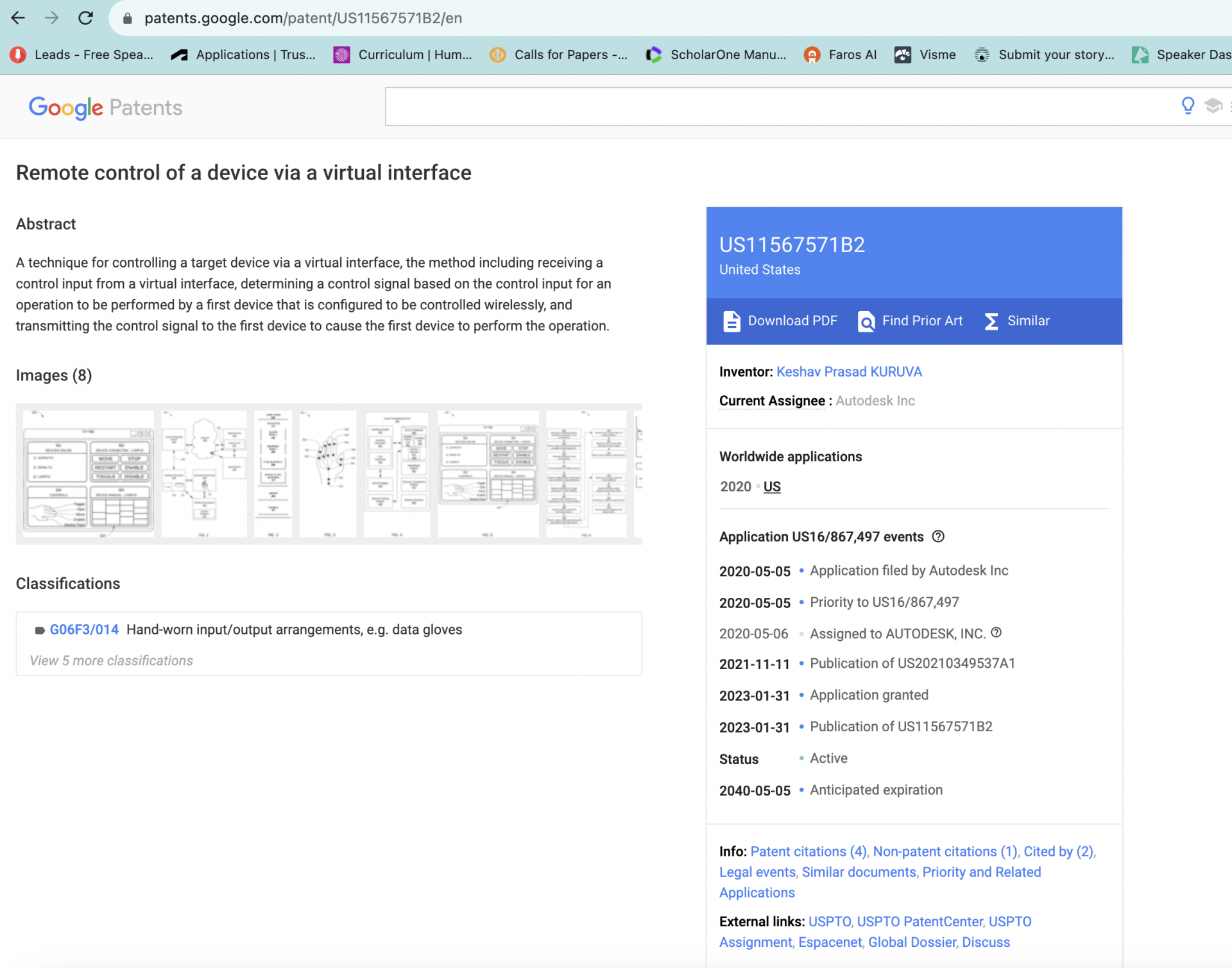Open the Faros AI bookmark

pyautogui.click(x=840, y=55)
